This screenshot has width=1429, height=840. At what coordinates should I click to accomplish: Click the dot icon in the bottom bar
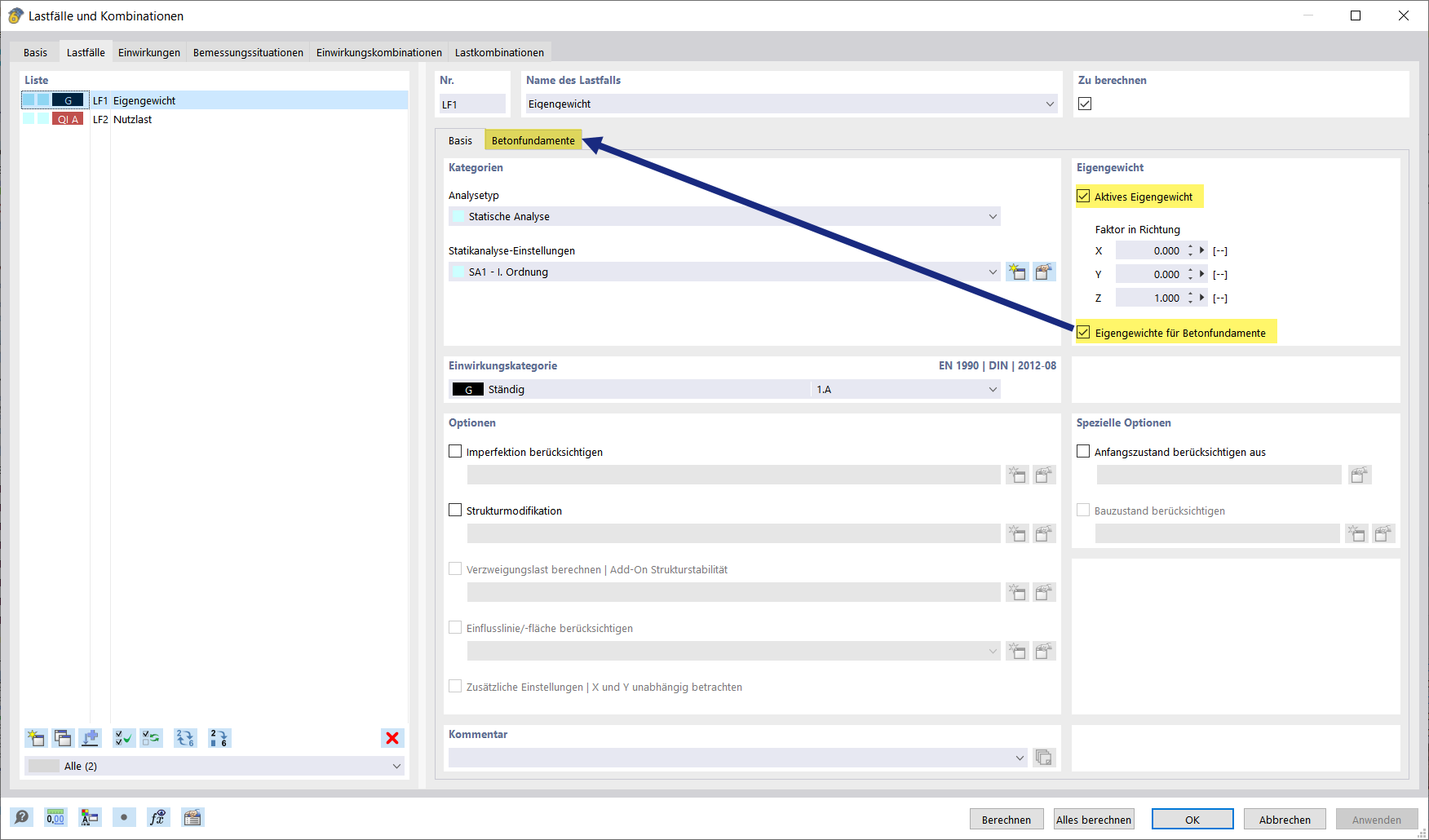tap(124, 817)
